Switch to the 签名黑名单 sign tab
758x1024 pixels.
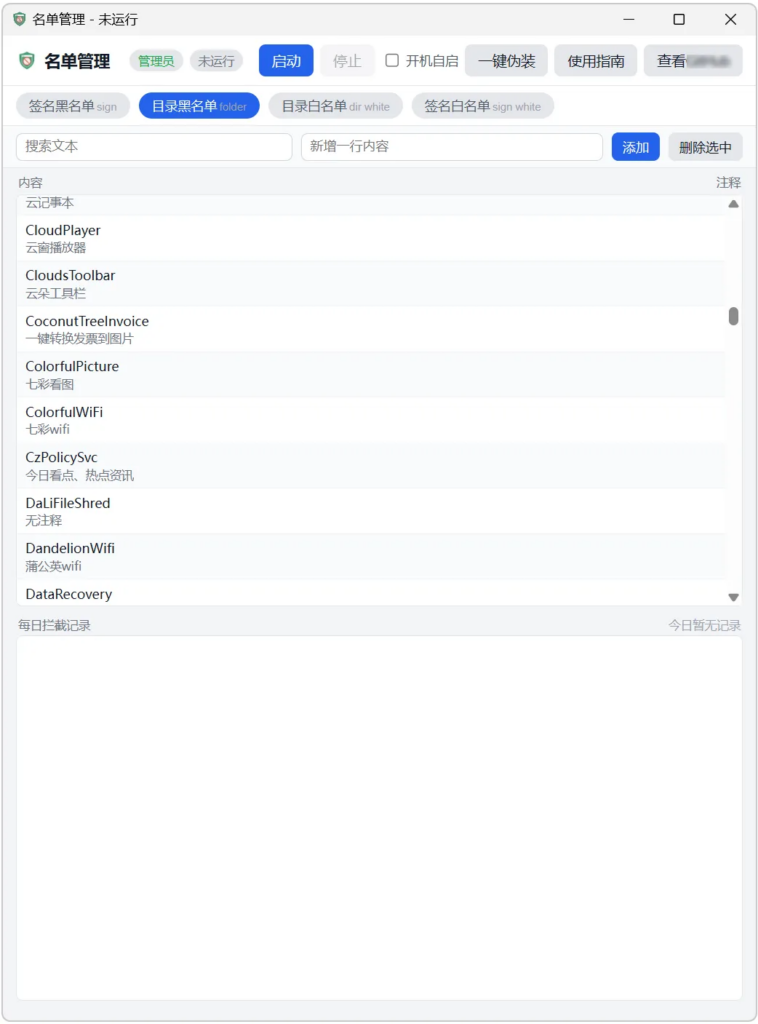[x=73, y=106]
